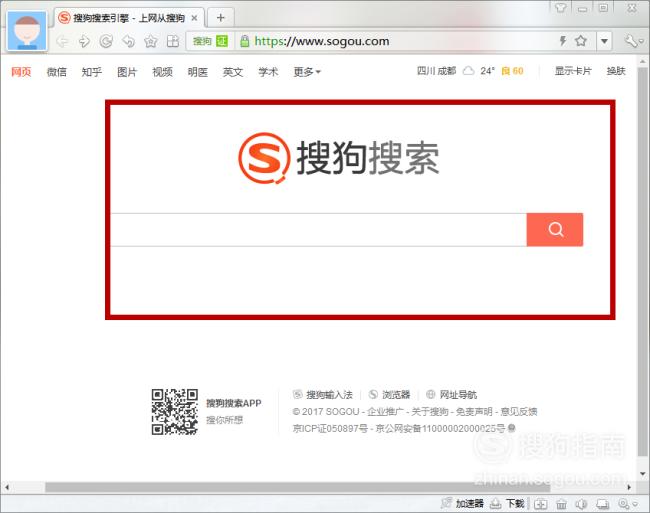
Task: Bookmark page with address bar star
Action: pos(581,41)
